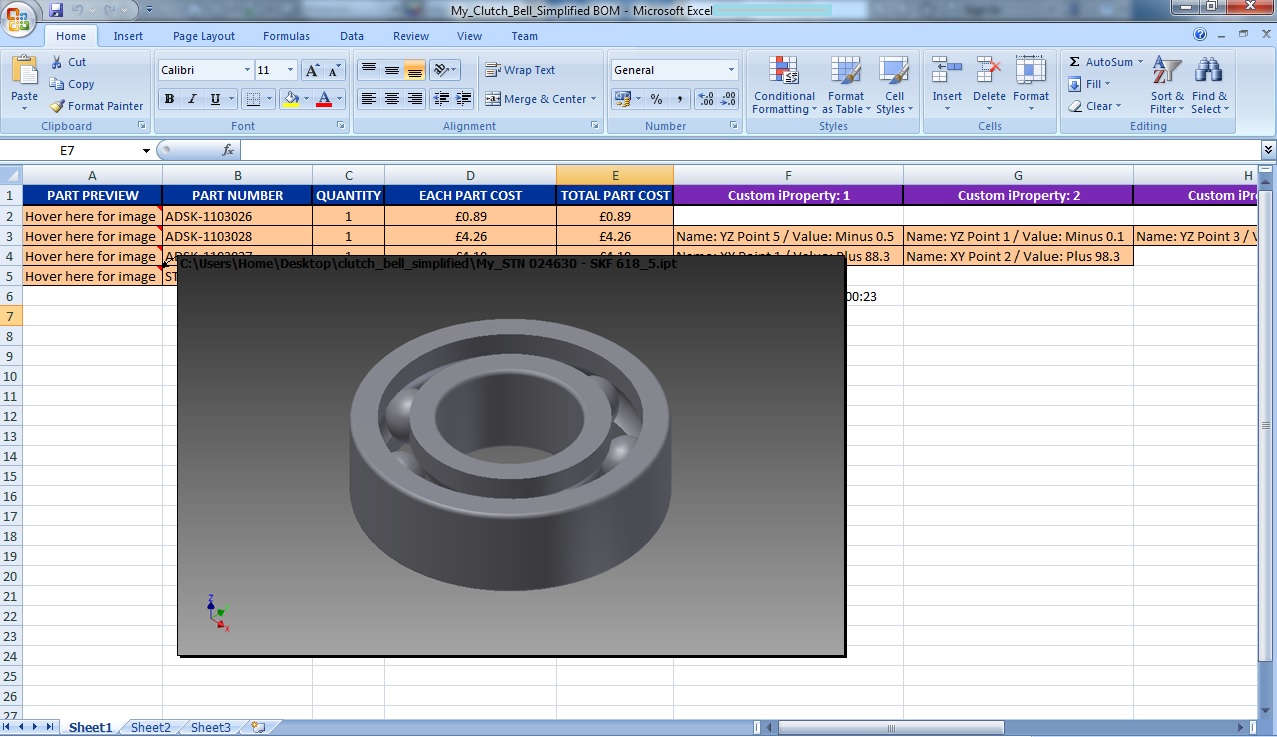This screenshot has width=1277, height=737.
Task: Center text horizontally
Action: (x=392, y=99)
